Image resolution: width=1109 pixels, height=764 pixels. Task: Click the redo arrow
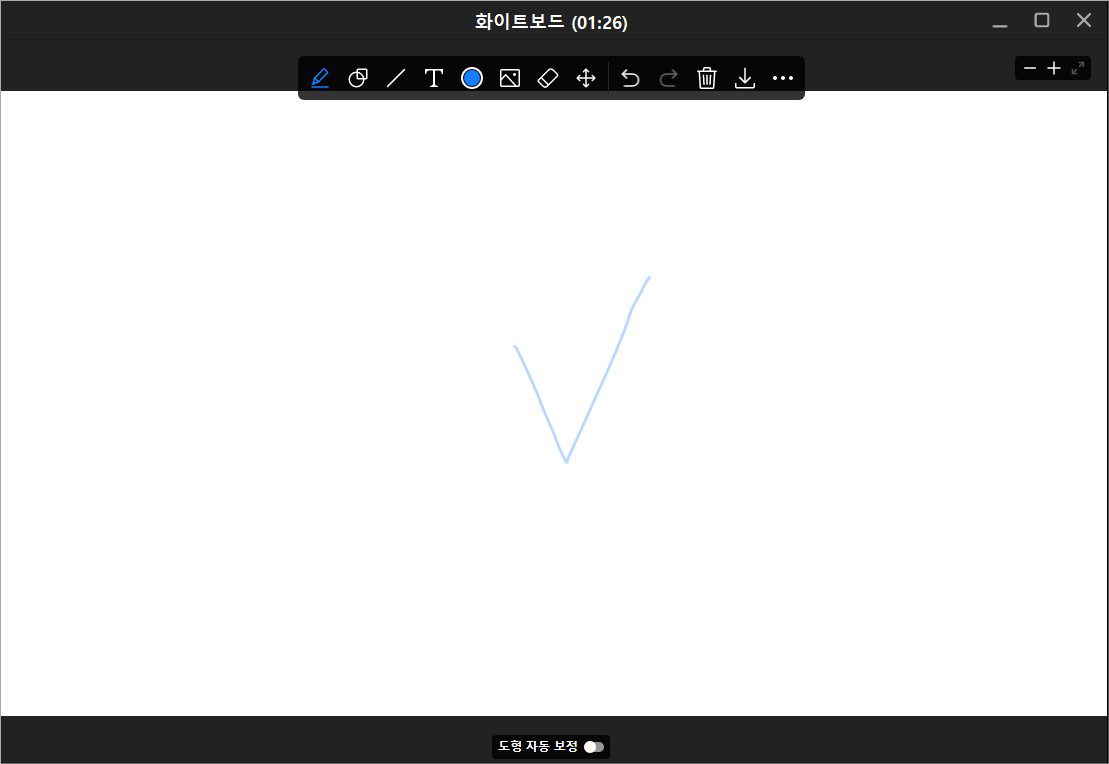click(x=668, y=78)
